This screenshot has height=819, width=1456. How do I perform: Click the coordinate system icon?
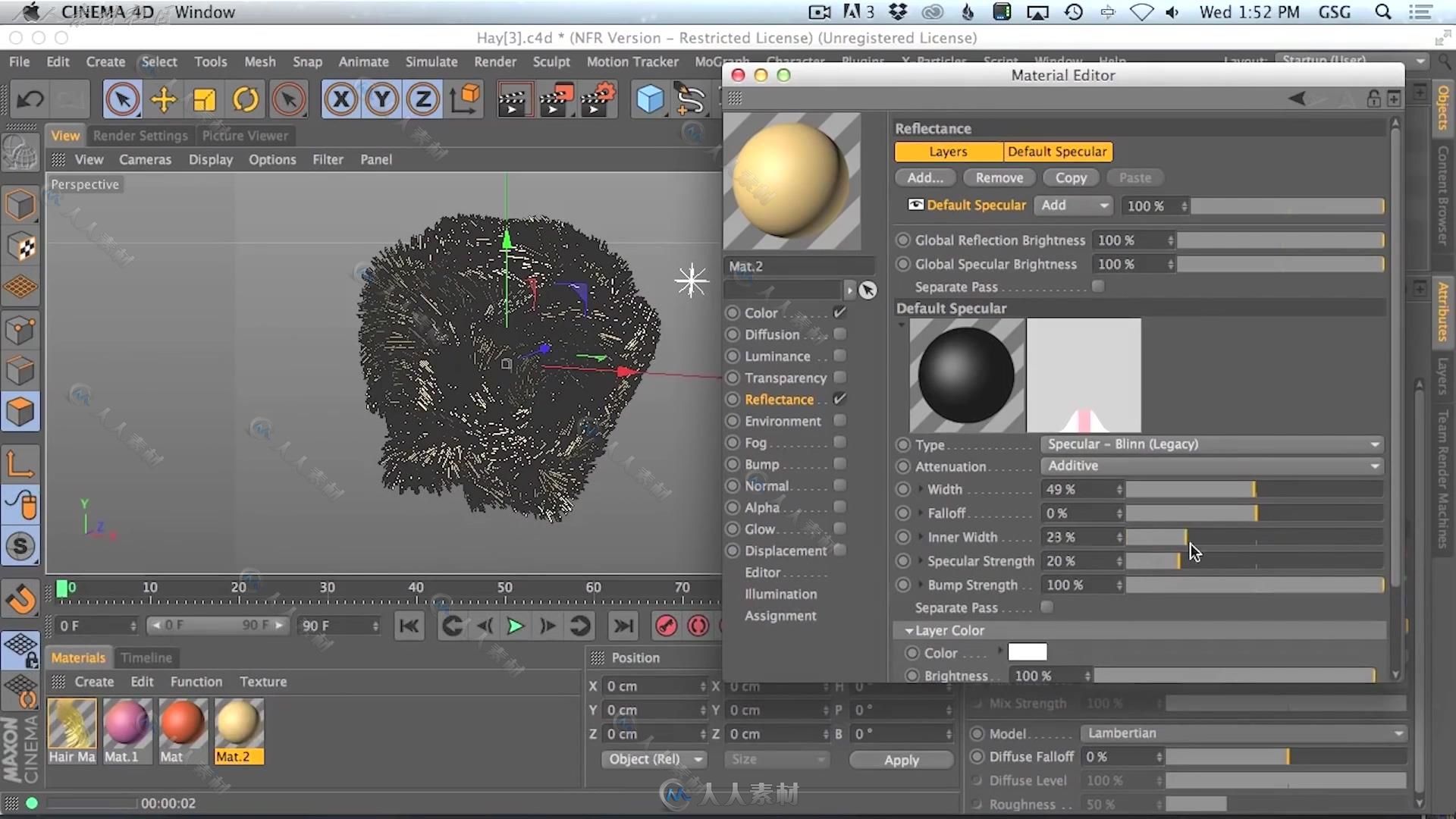(x=465, y=99)
